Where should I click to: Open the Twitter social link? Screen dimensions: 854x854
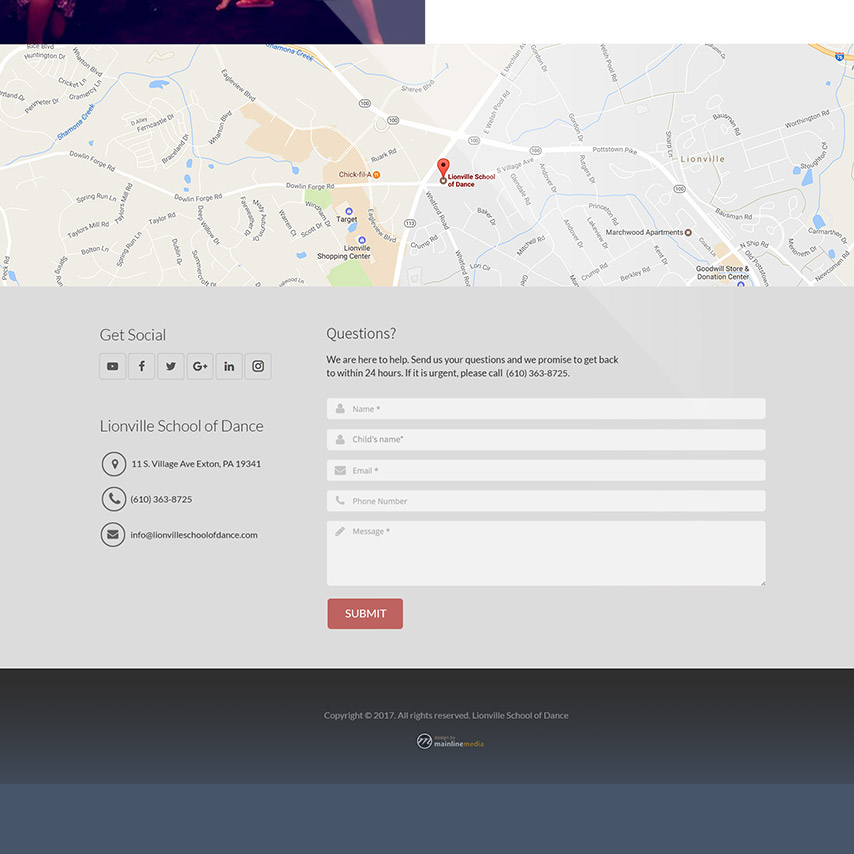171,366
